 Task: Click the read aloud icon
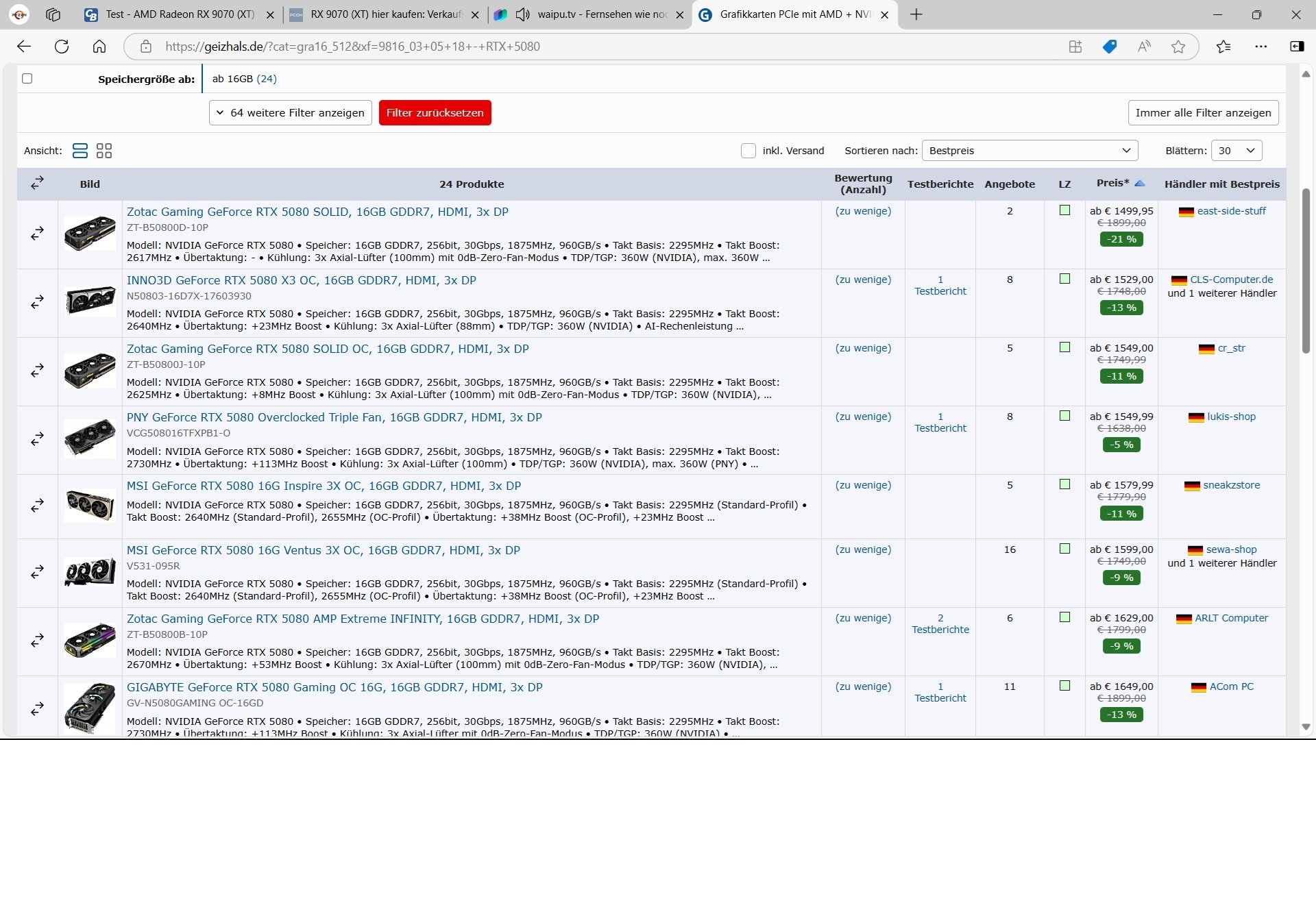1143,47
